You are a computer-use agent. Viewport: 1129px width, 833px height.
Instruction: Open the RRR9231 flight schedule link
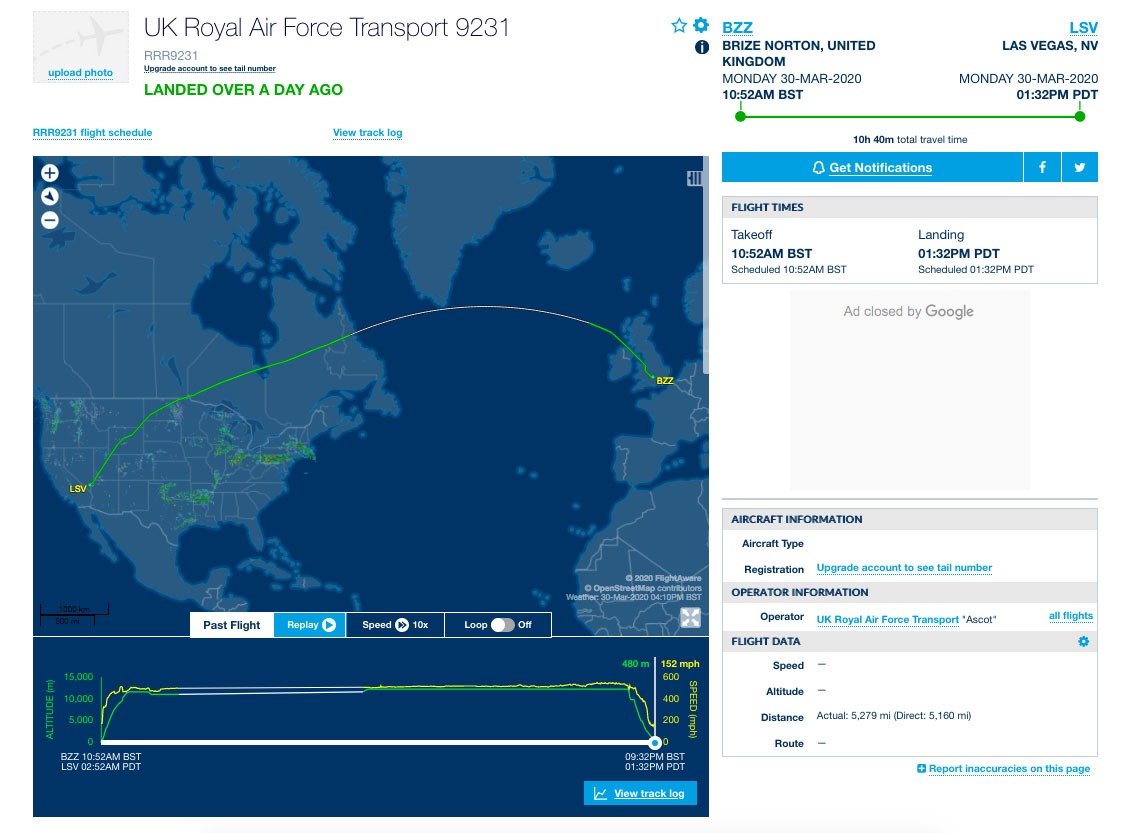click(x=93, y=133)
